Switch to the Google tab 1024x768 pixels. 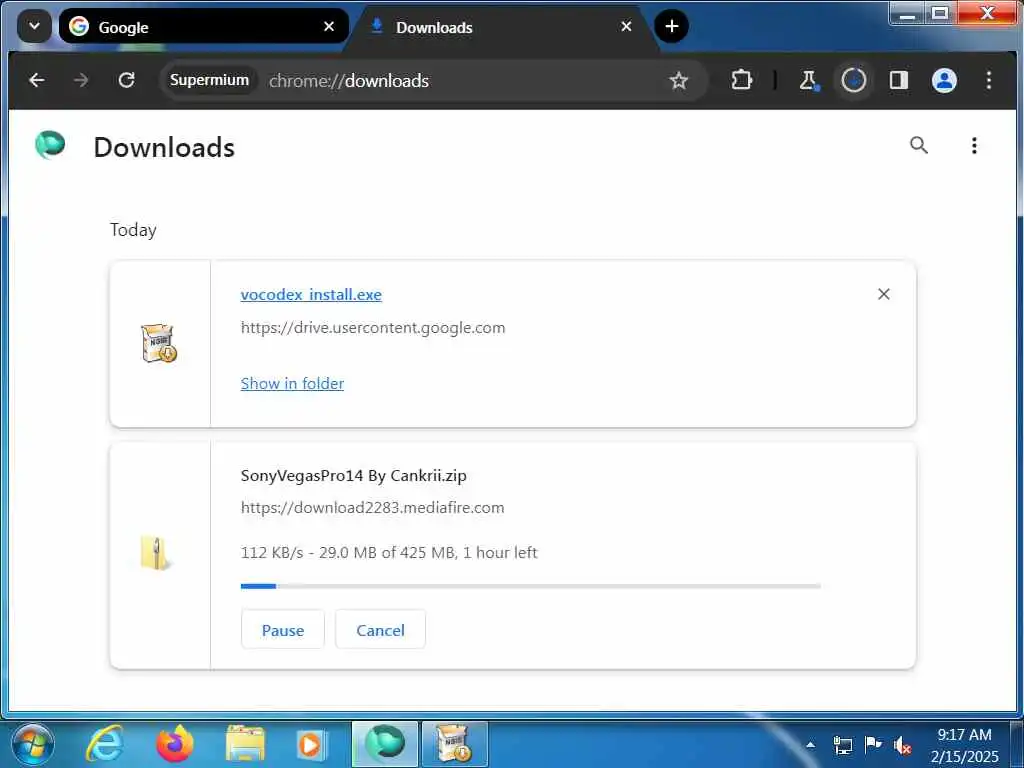[202, 27]
